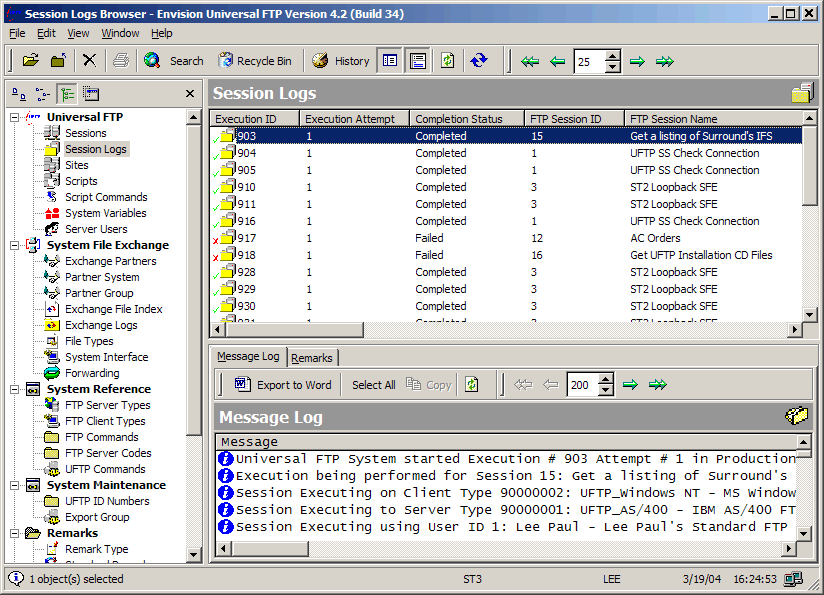Collapse the System Maintenance tree node

click(x=15, y=486)
